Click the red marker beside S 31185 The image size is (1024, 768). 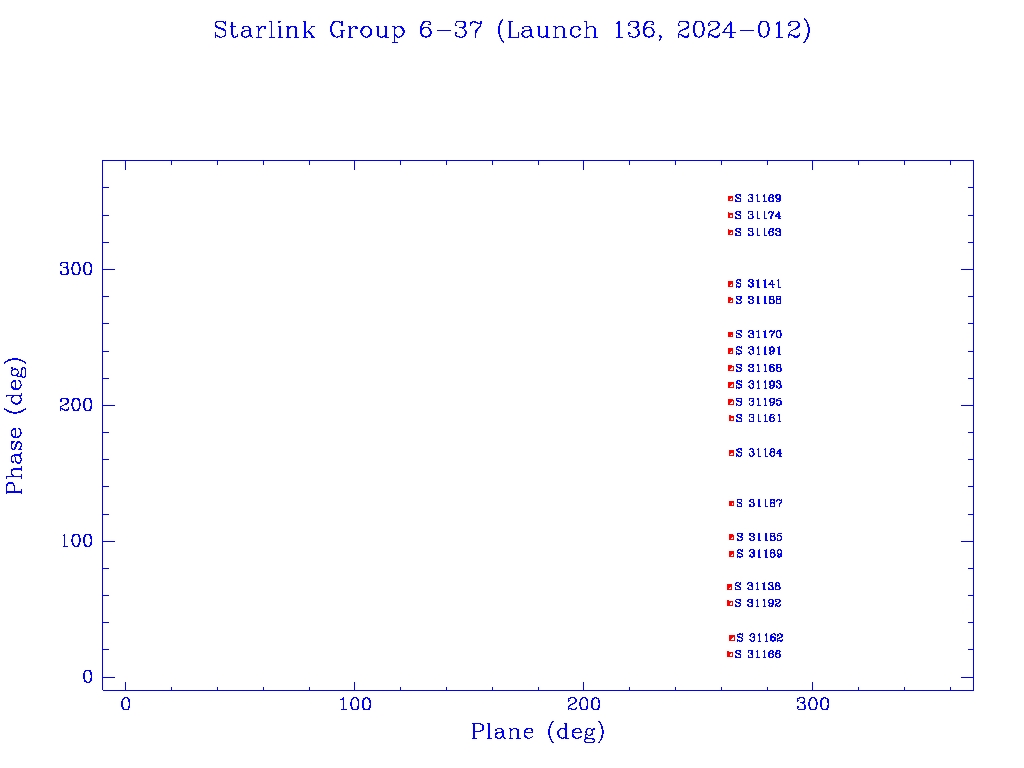pyautogui.click(x=731, y=537)
